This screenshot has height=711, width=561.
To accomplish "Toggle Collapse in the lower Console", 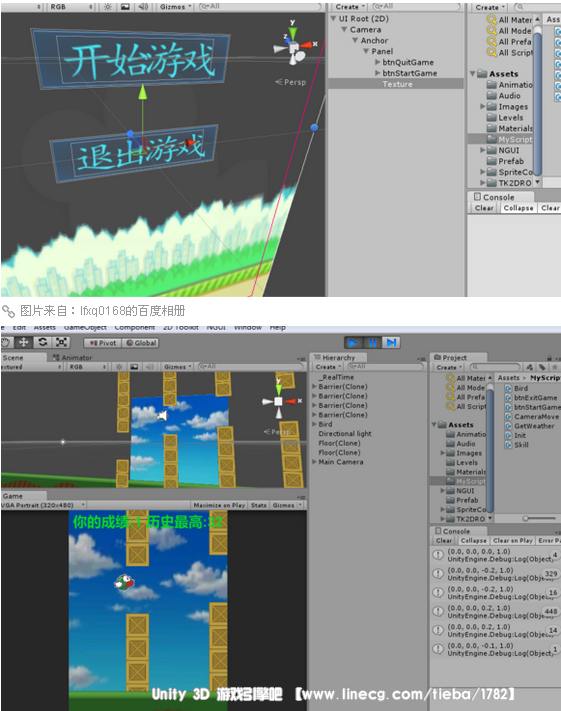I will 473,541.
